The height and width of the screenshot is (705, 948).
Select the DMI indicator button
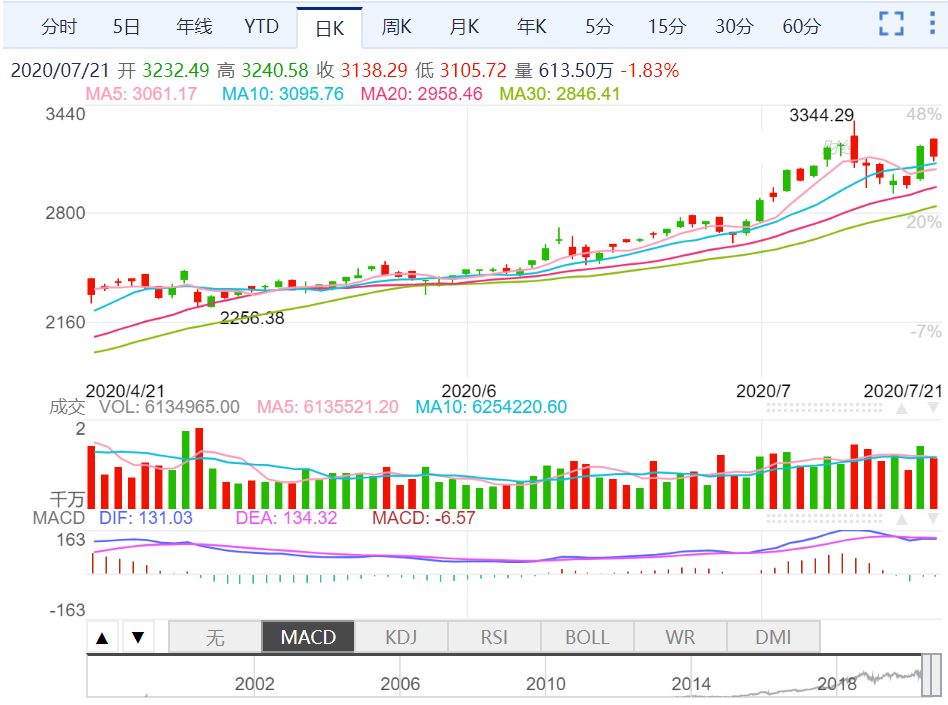[x=773, y=637]
